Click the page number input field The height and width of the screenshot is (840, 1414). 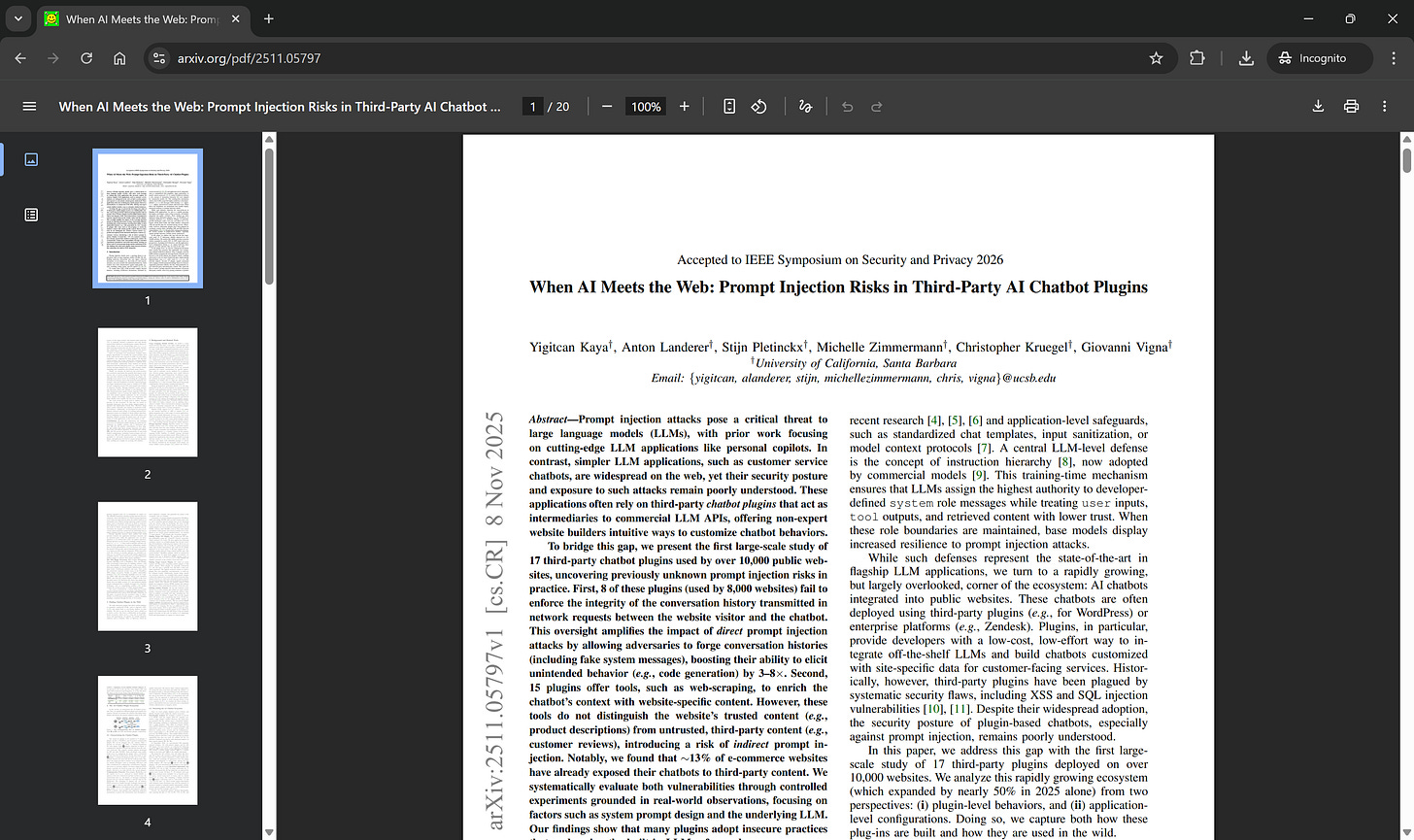pos(532,106)
